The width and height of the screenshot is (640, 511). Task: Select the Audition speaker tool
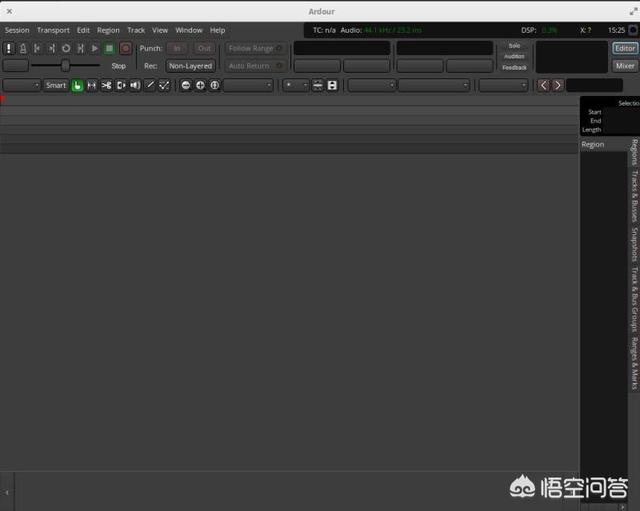point(135,86)
